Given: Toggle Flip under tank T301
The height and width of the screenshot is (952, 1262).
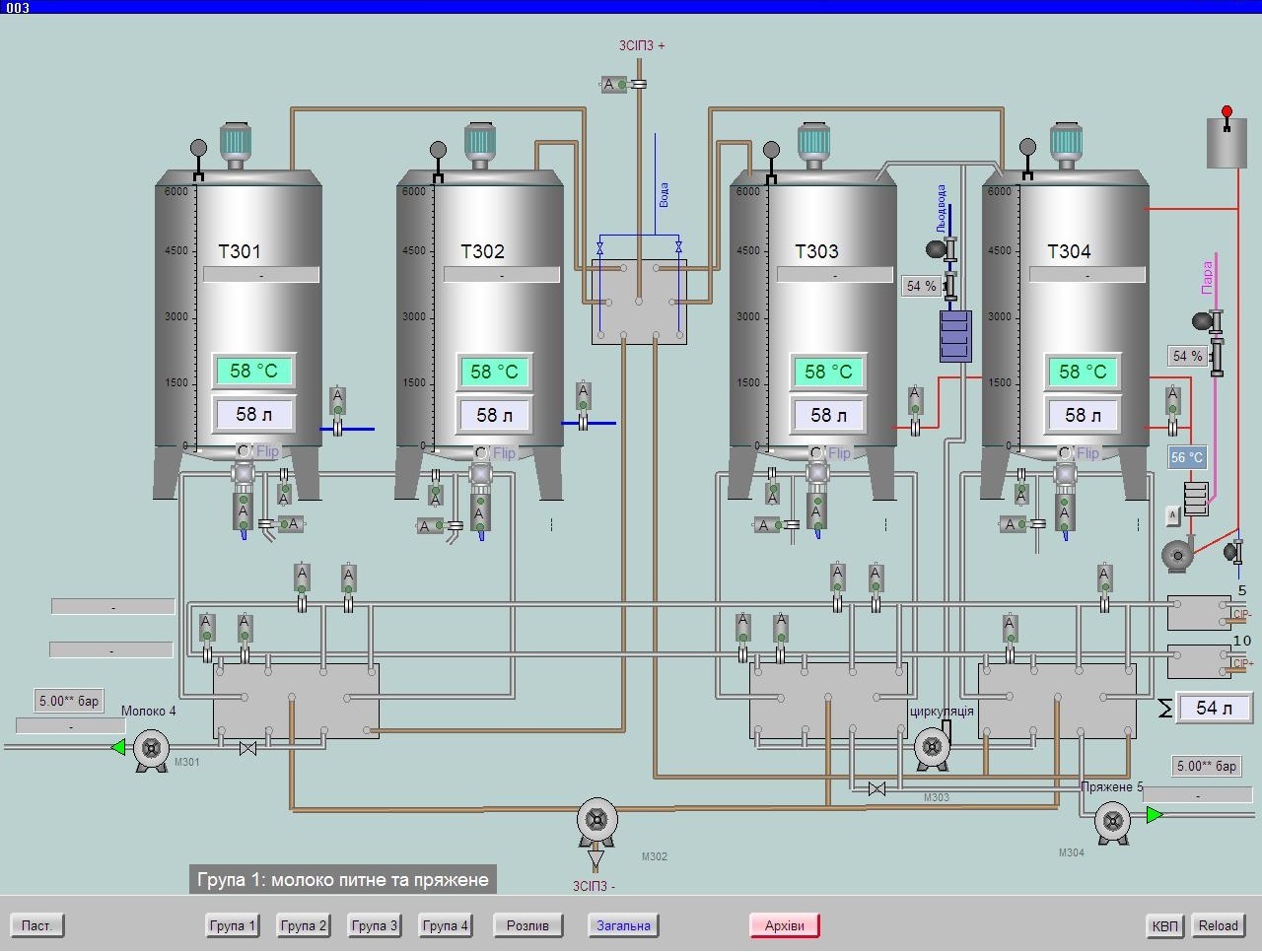Looking at the screenshot, I should tap(267, 452).
